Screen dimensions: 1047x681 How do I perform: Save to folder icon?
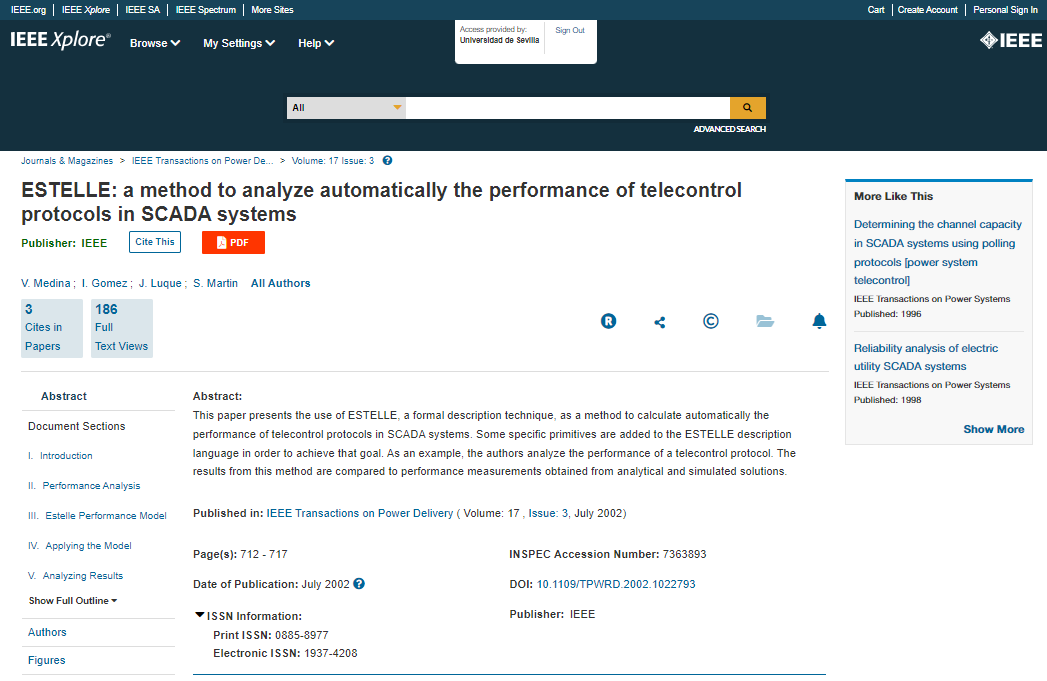tap(765, 321)
